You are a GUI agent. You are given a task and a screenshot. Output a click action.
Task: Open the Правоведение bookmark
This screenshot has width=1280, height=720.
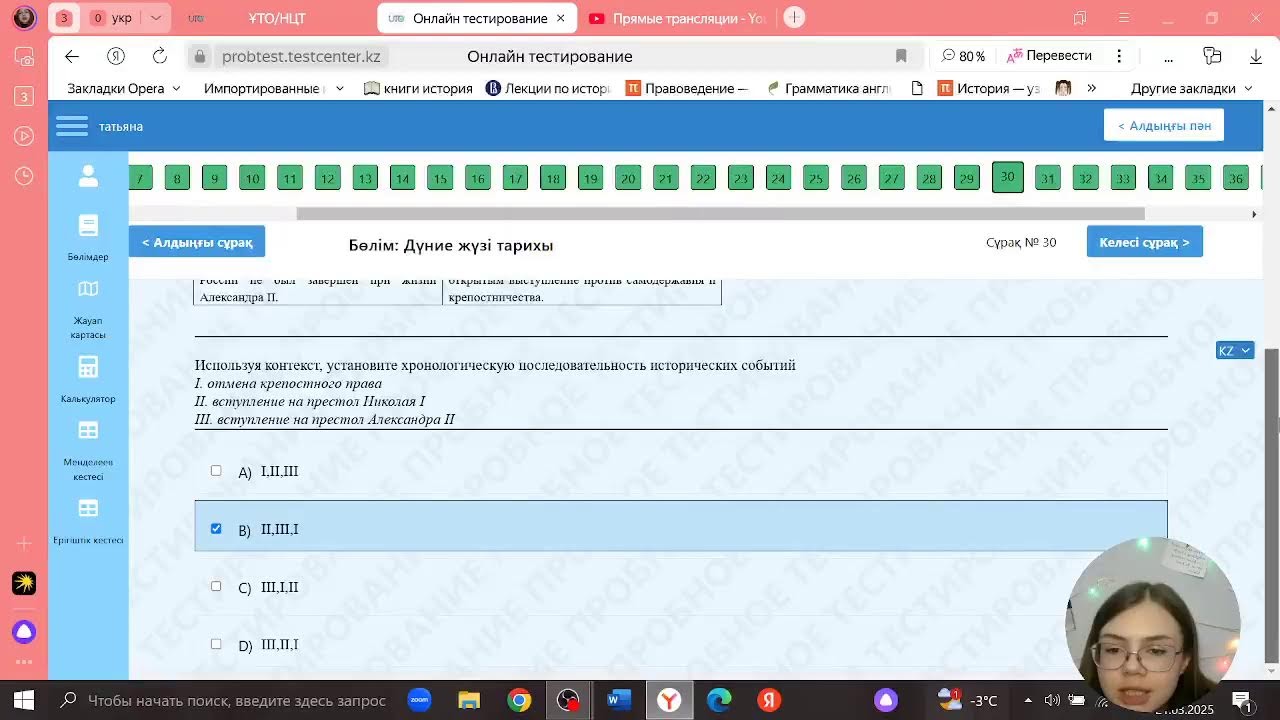[687, 88]
